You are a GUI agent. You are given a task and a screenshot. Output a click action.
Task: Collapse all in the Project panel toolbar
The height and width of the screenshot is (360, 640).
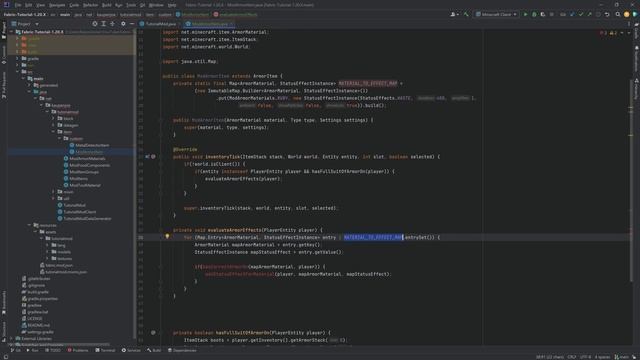[x=113, y=24]
